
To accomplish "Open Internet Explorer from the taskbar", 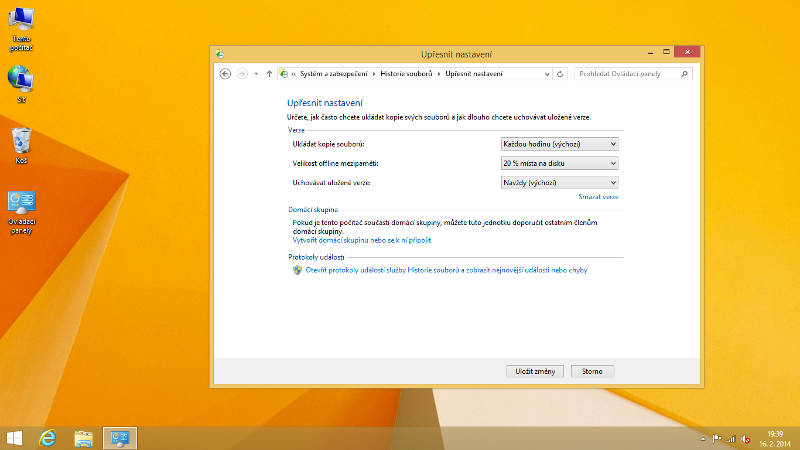I will click(x=47, y=438).
